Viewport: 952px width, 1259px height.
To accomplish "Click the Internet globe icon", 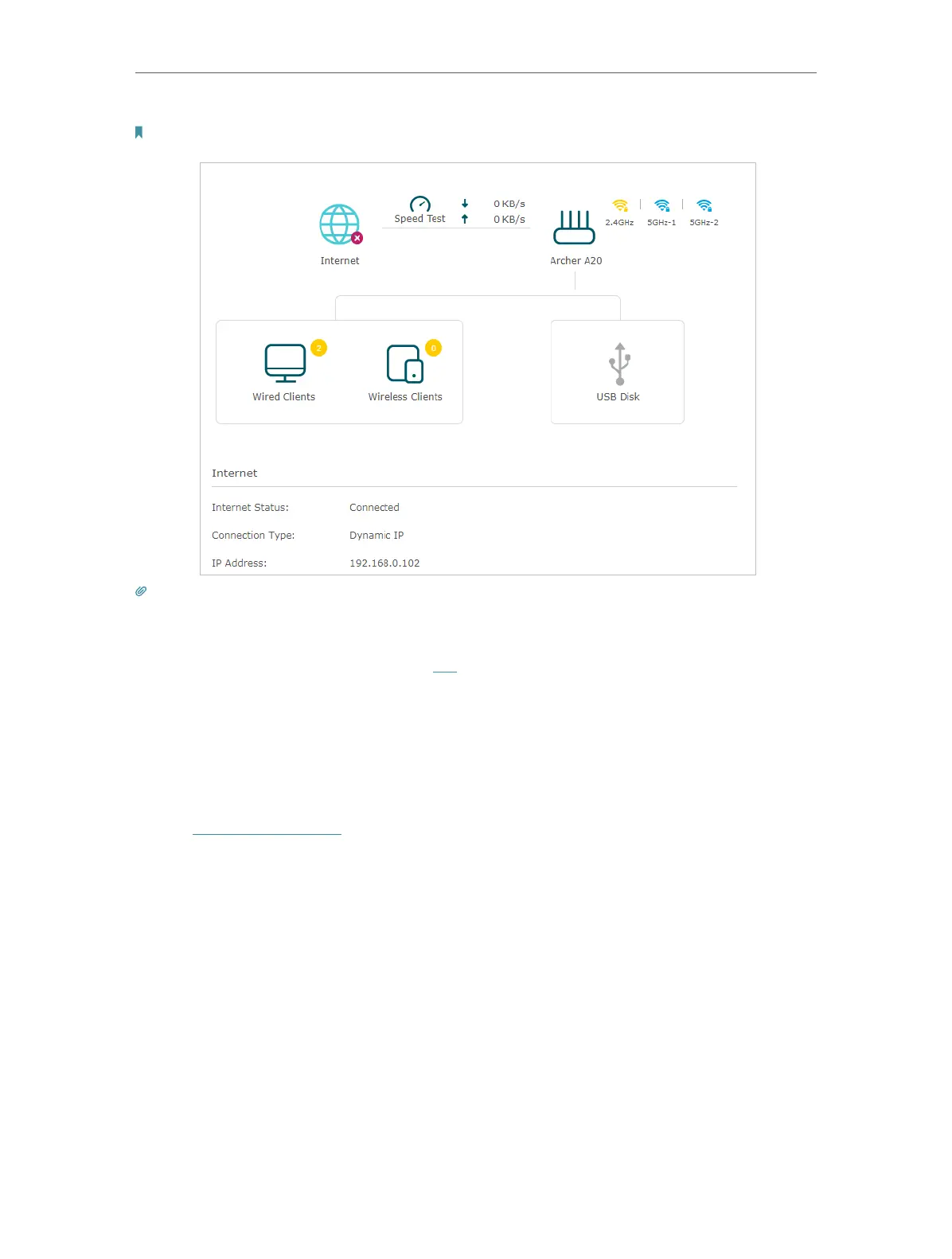I will (x=339, y=224).
